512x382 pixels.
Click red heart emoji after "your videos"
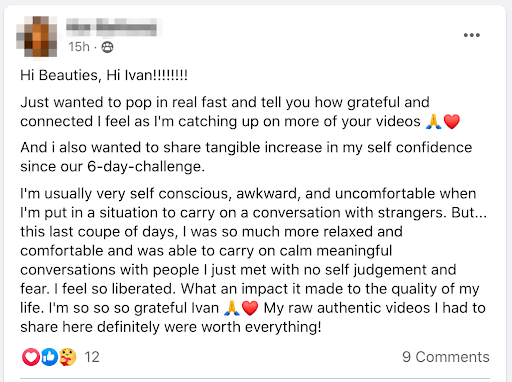452,122
